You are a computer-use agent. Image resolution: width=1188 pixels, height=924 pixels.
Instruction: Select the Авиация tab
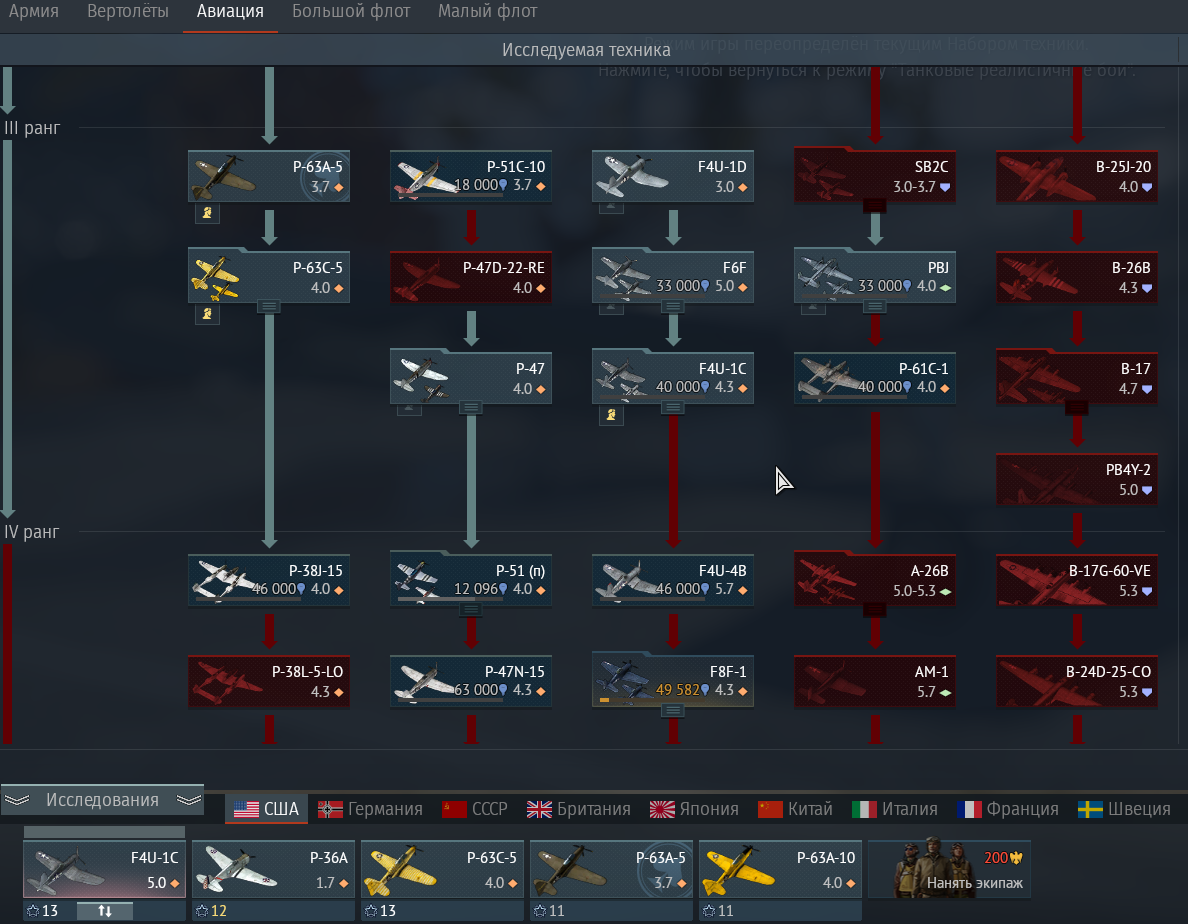[230, 12]
